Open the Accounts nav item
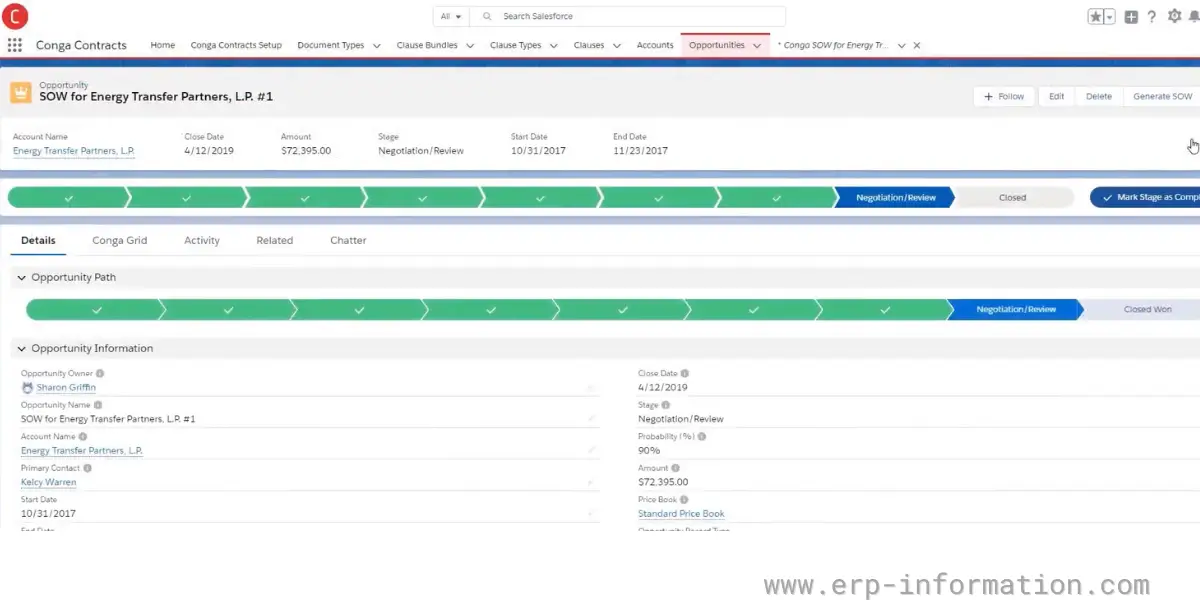The width and height of the screenshot is (1200, 600). [655, 45]
